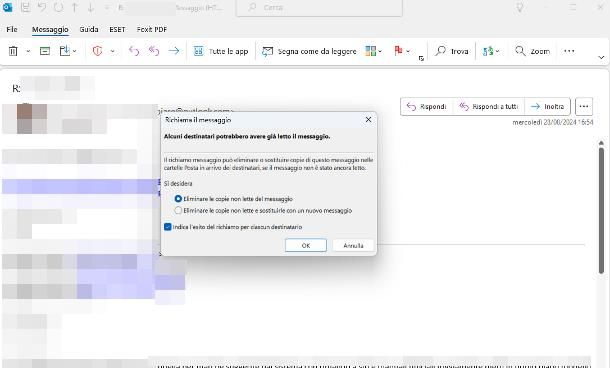
Task: Click Trova search button
Action: (452, 51)
